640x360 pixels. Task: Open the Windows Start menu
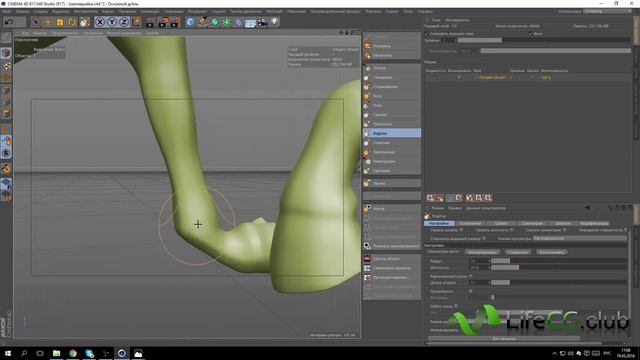[8, 353]
